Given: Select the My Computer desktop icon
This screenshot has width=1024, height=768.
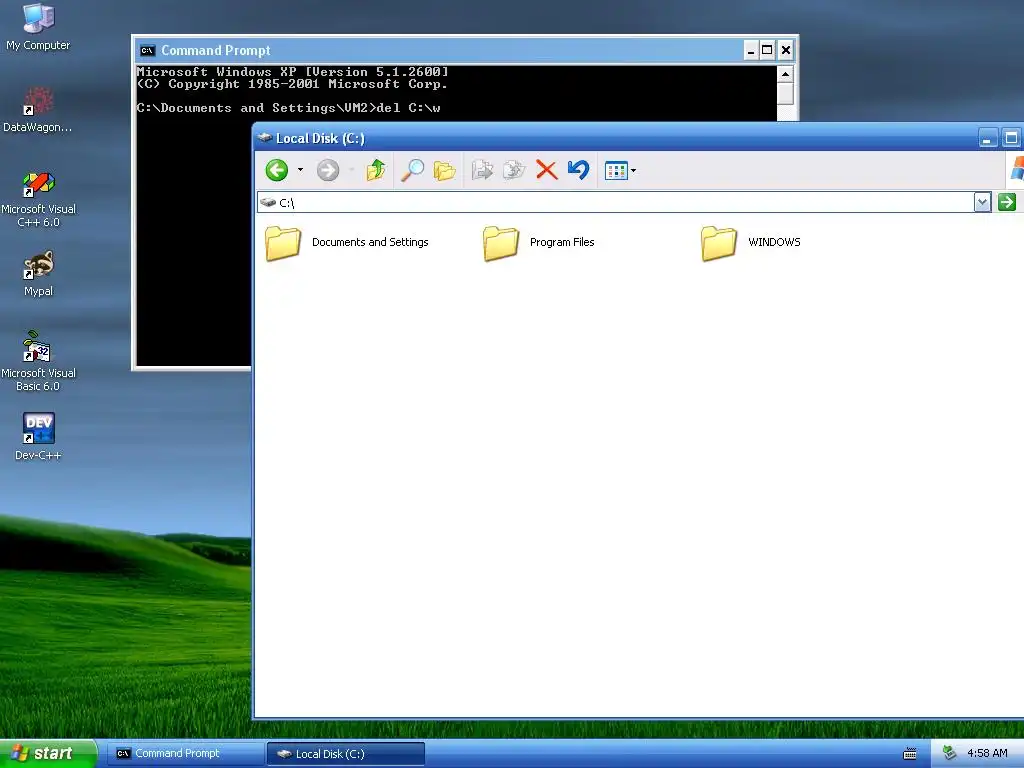Looking at the screenshot, I should tap(38, 27).
